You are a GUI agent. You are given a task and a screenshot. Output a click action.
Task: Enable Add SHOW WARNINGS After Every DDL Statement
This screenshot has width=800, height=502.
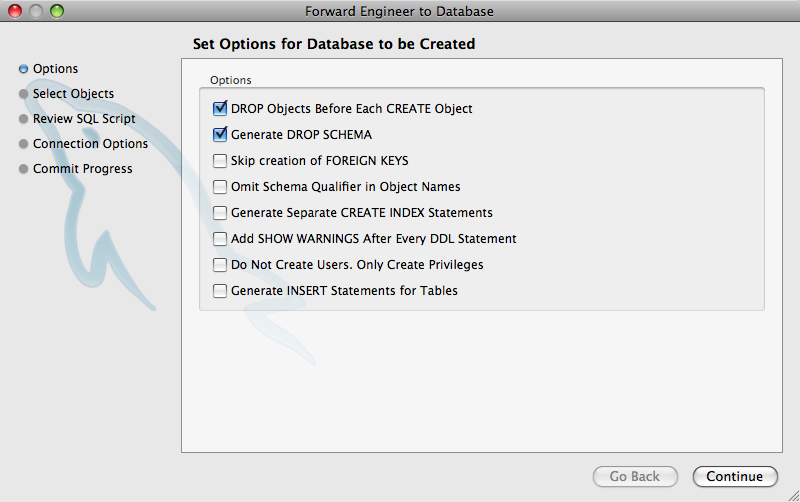(220, 239)
